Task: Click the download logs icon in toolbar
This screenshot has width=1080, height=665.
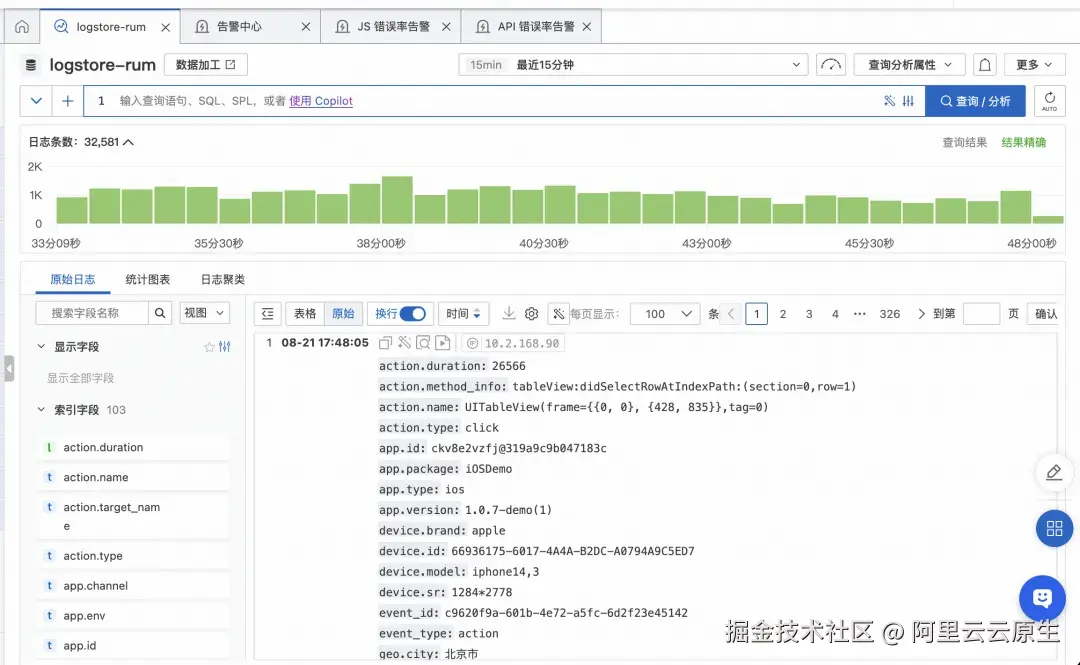Action: (x=510, y=313)
